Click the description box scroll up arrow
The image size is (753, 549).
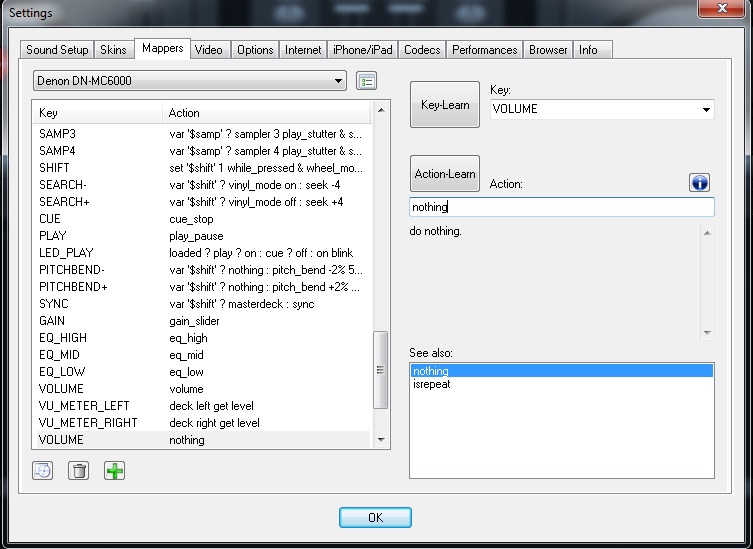707,233
